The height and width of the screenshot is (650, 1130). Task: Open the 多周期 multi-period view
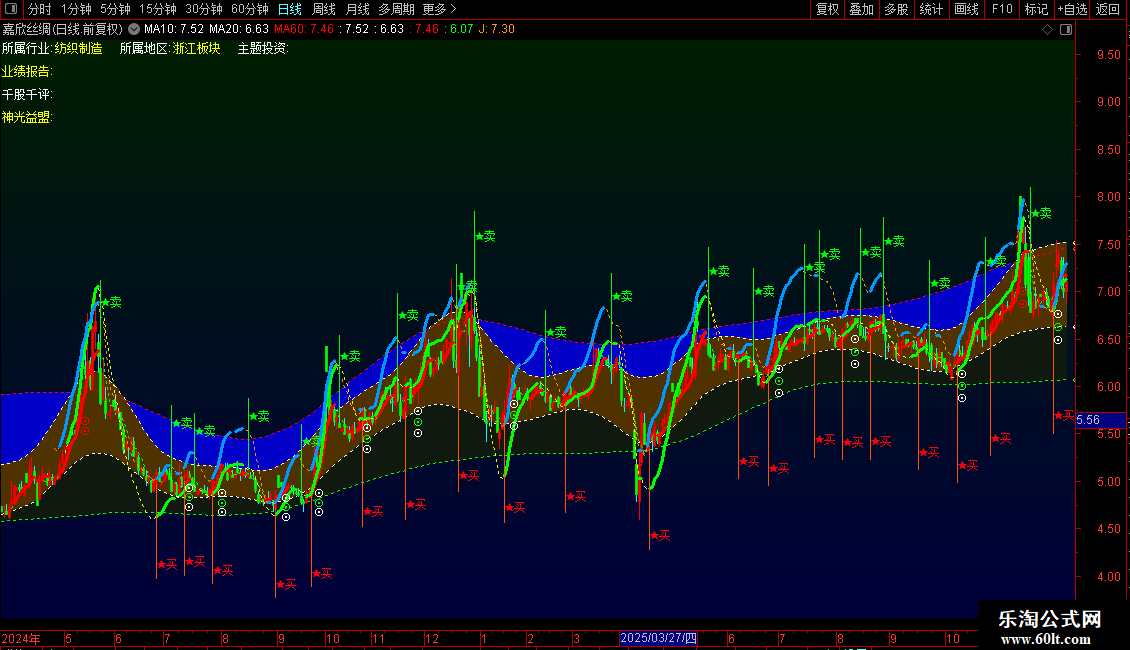click(x=396, y=9)
